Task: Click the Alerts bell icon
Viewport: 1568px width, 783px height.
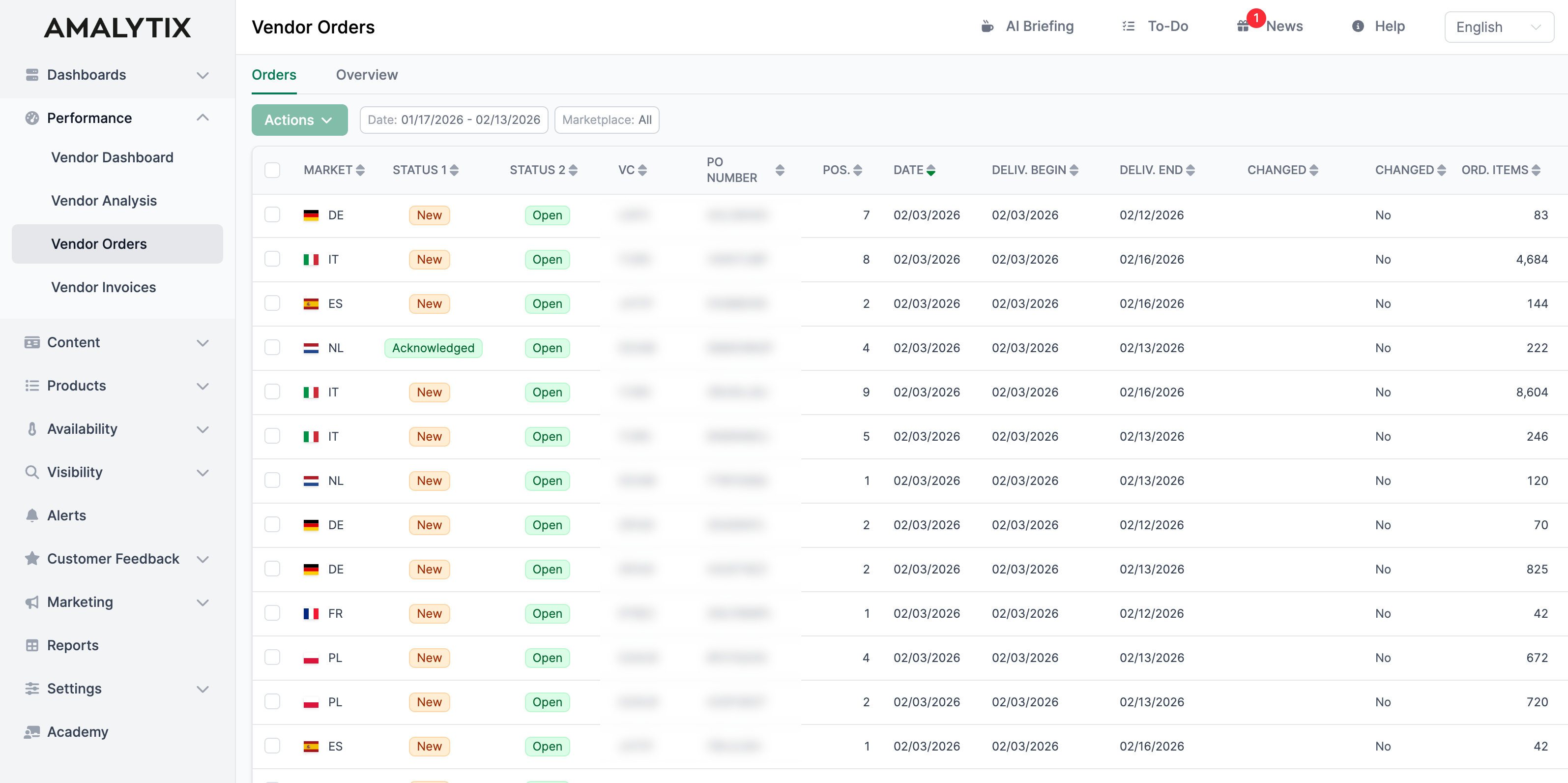Action: 31,515
